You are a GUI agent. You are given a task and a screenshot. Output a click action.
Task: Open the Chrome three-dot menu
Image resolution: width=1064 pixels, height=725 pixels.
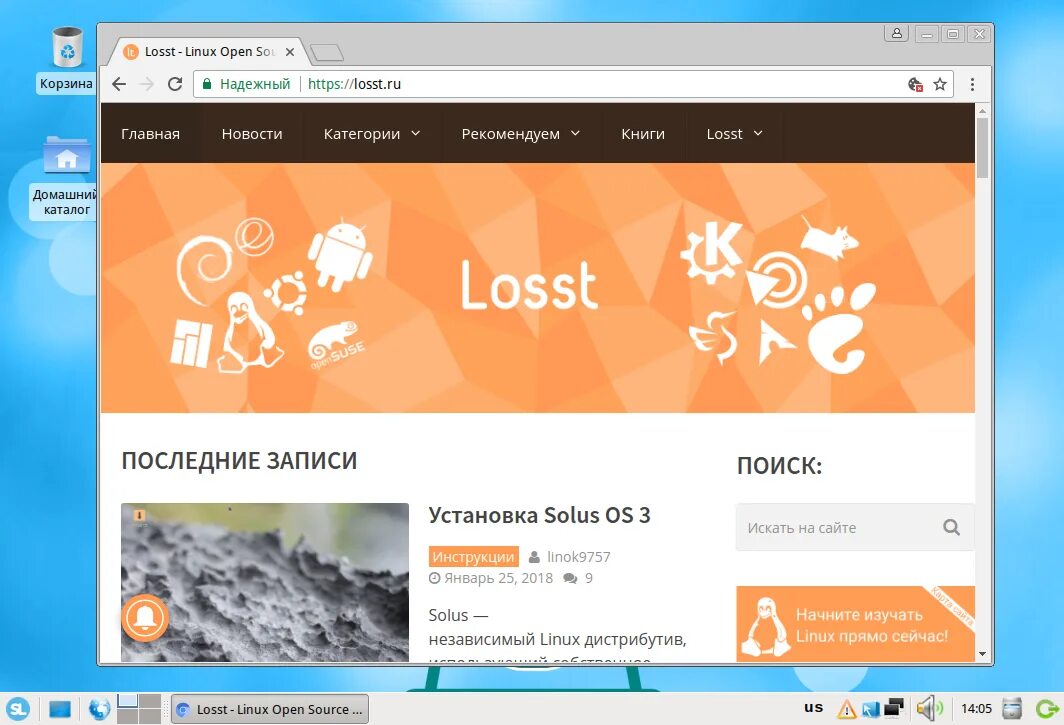(972, 84)
